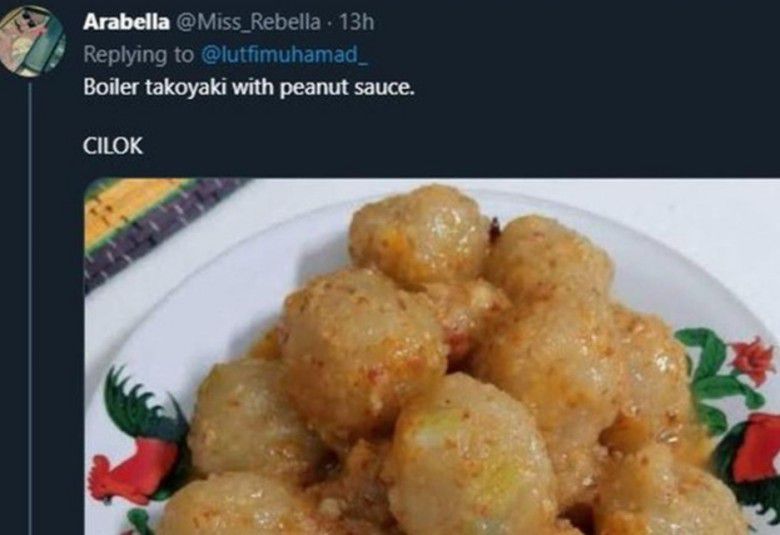Click the vertical thread line below the avatar
Image resolution: width=780 pixels, height=535 pixels.
click(x=30, y=300)
